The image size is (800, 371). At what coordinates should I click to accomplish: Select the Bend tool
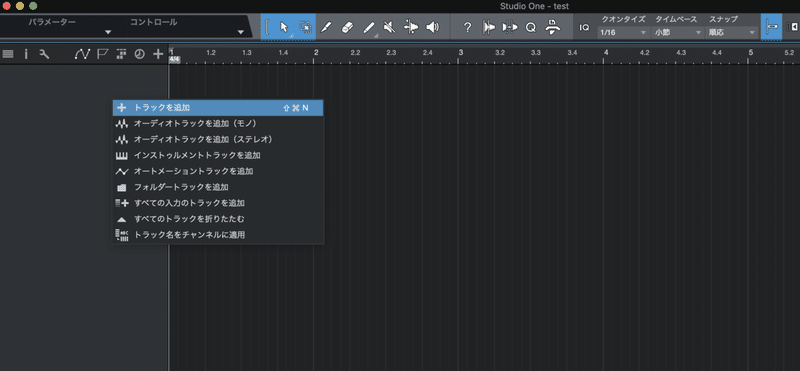click(411, 27)
